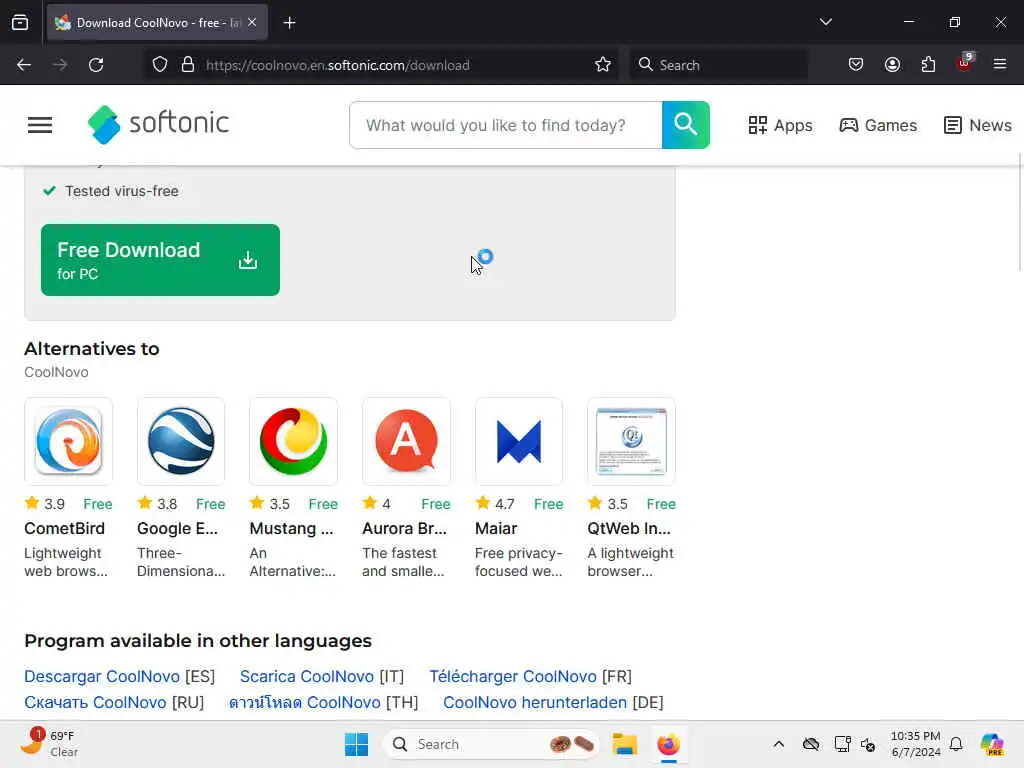Open Softonic hamburger side menu

[x=40, y=125]
